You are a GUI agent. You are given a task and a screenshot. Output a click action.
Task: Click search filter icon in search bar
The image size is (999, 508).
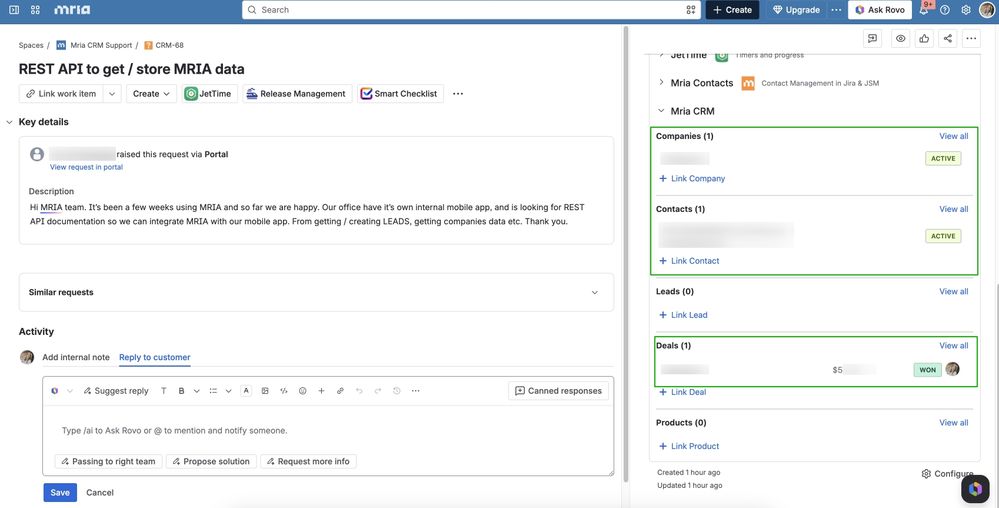(691, 10)
